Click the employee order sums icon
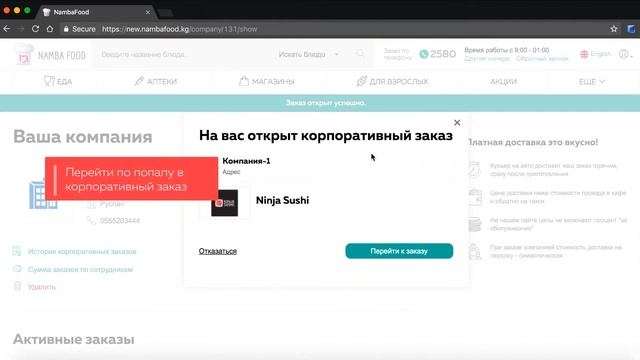The width and height of the screenshot is (640, 360). click(x=17, y=269)
